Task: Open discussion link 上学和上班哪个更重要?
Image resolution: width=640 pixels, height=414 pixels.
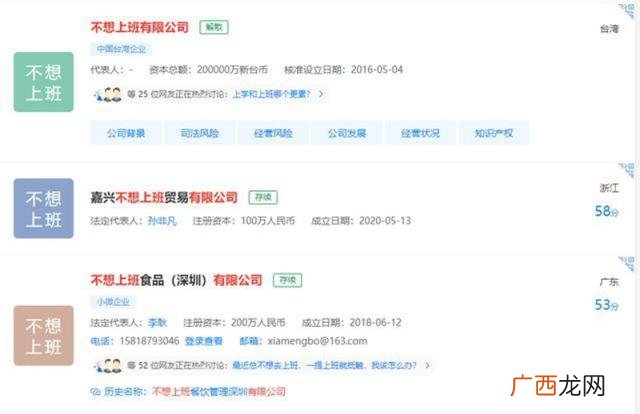Action: (271, 94)
